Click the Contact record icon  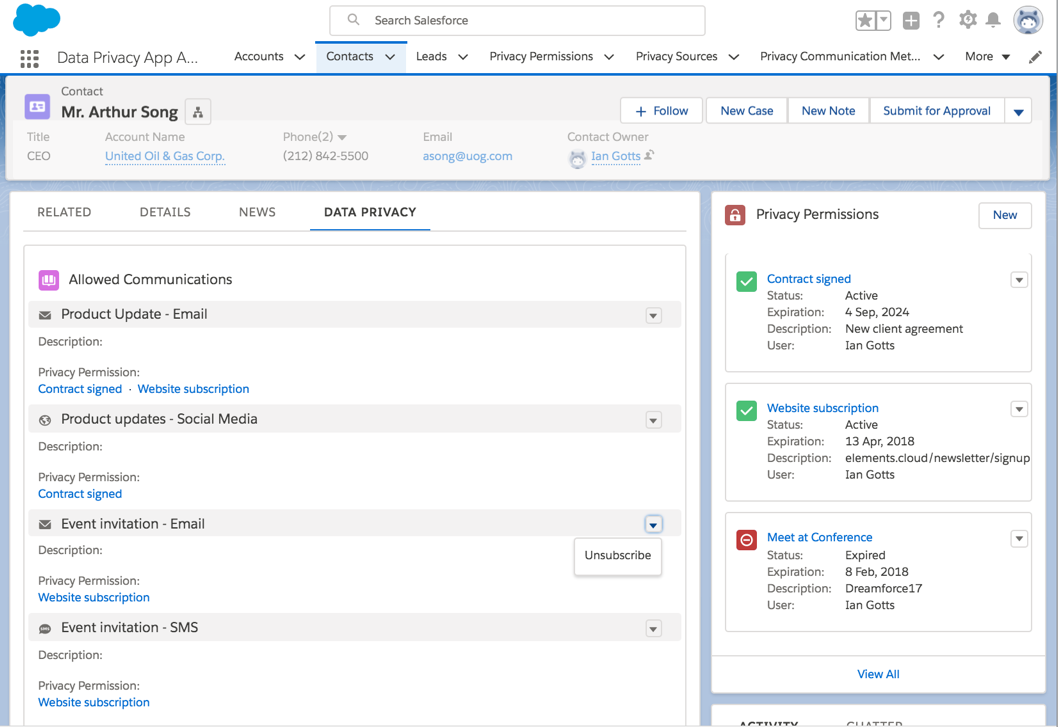pyautogui.click(x=37, y=106)
